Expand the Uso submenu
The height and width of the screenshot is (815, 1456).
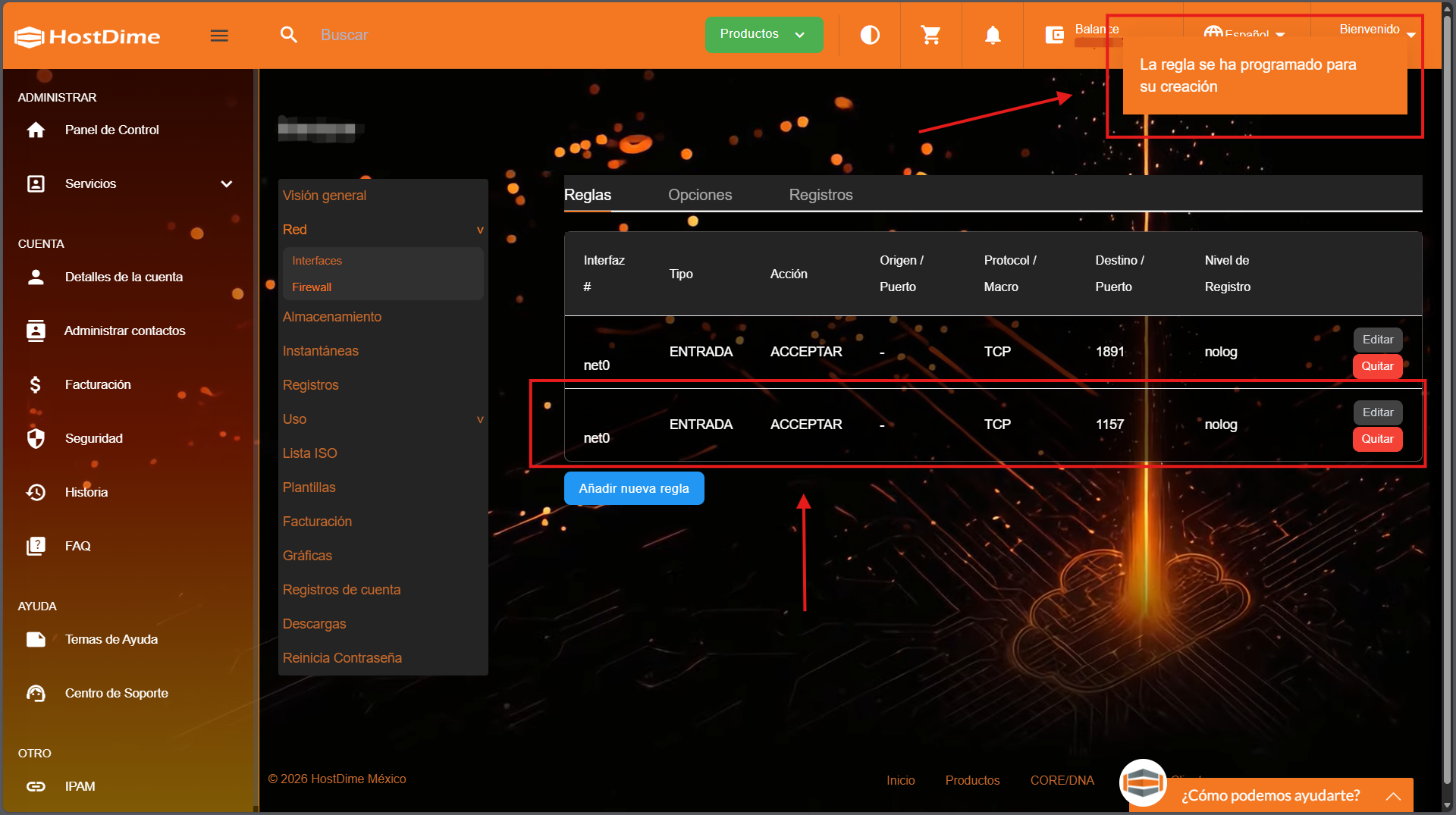(x=479, y=419)
